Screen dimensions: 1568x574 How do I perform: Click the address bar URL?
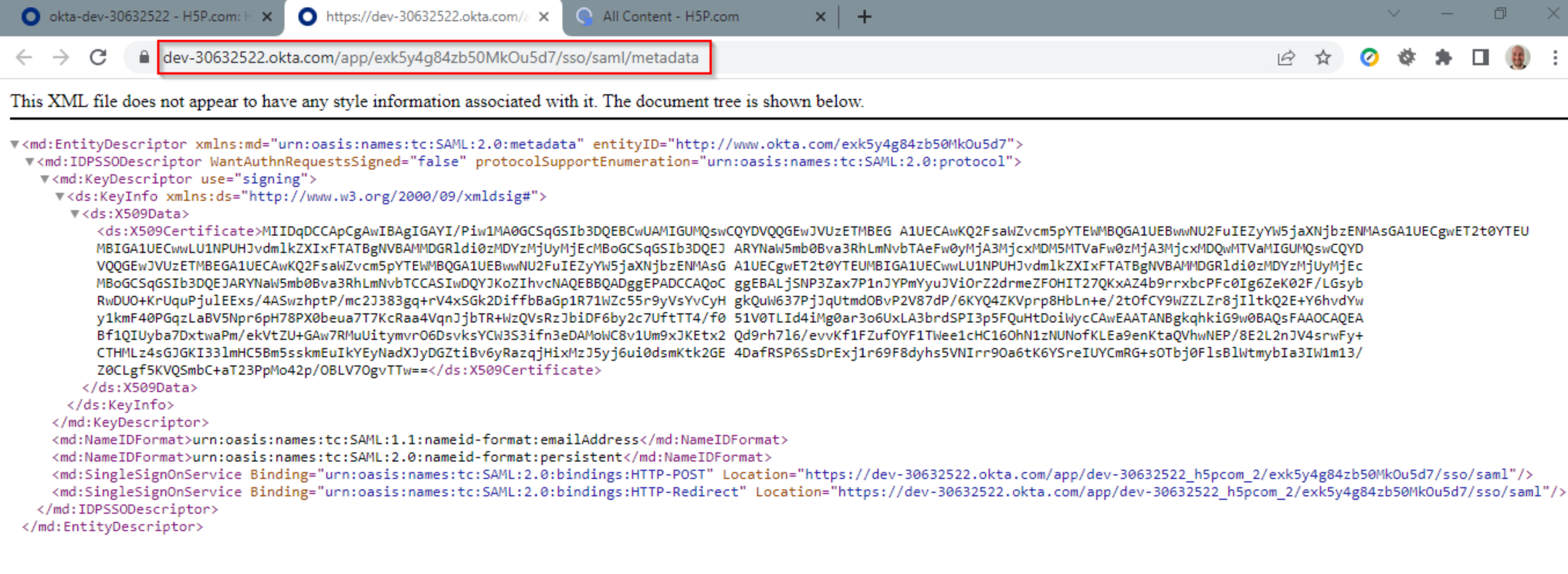coord(431,57)
